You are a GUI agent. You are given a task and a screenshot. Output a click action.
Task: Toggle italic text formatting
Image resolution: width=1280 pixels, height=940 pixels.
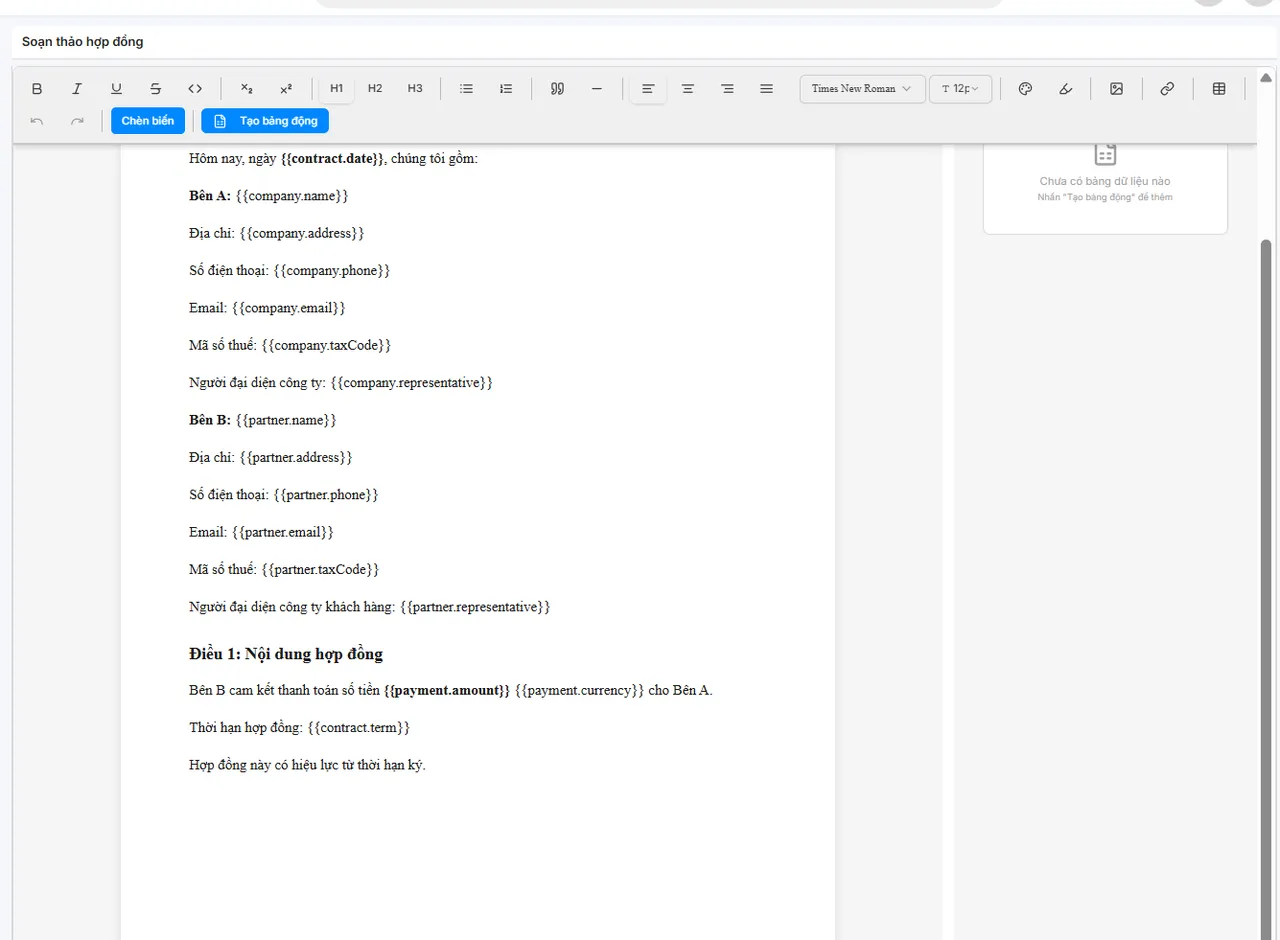[77, 89]
